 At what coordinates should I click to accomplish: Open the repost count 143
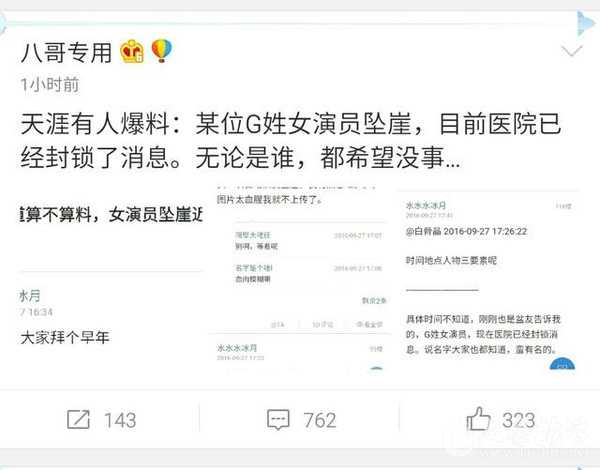[x=120, y=420]
